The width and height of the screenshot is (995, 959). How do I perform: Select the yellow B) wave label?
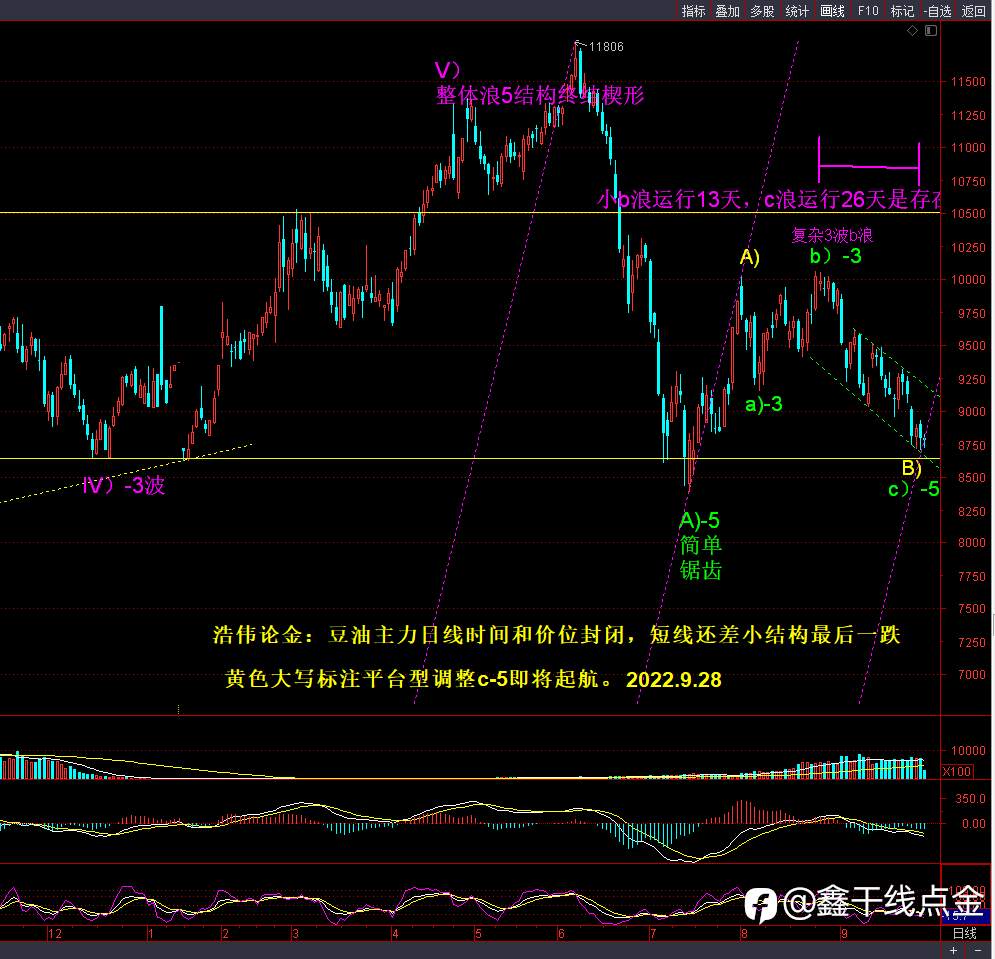(912, 468)
